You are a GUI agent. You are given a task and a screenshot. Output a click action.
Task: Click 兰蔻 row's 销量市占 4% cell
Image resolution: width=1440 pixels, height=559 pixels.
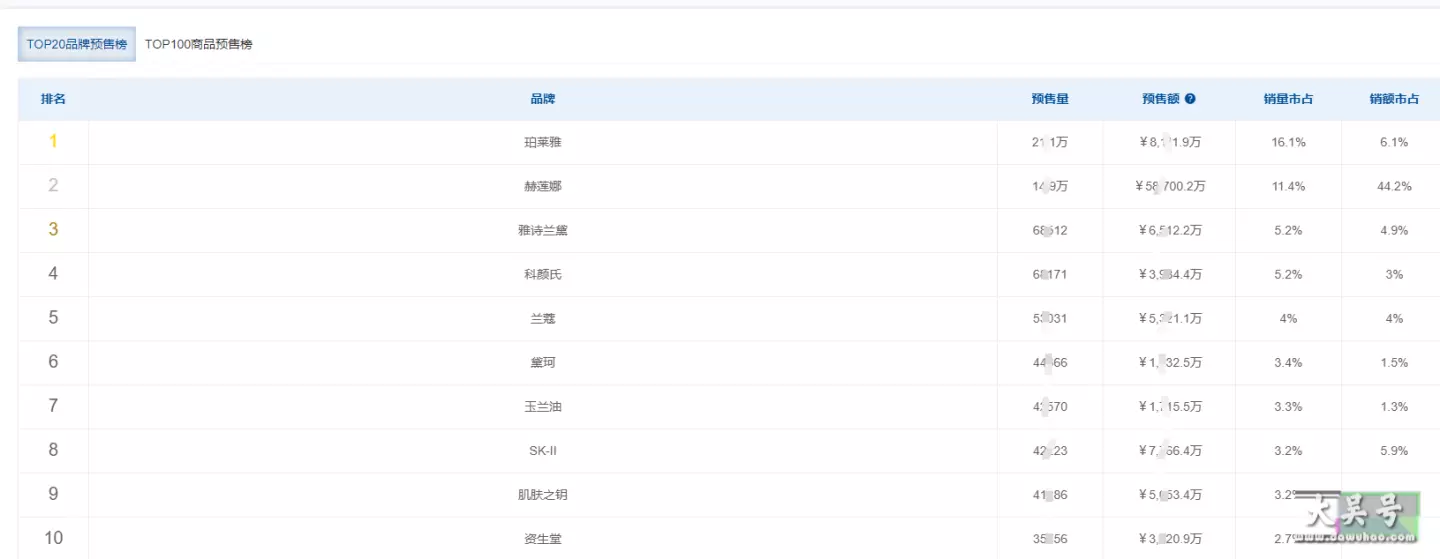tap(1288, 319)
